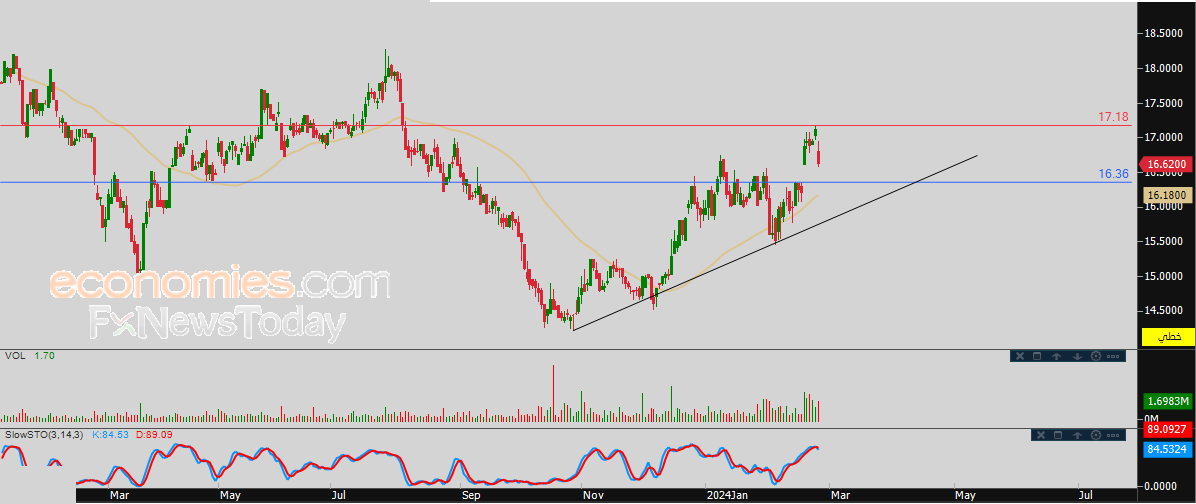Click the red stochastic value 89.0927
The height and width of the screenshot is (504, 1196).
1167,431
